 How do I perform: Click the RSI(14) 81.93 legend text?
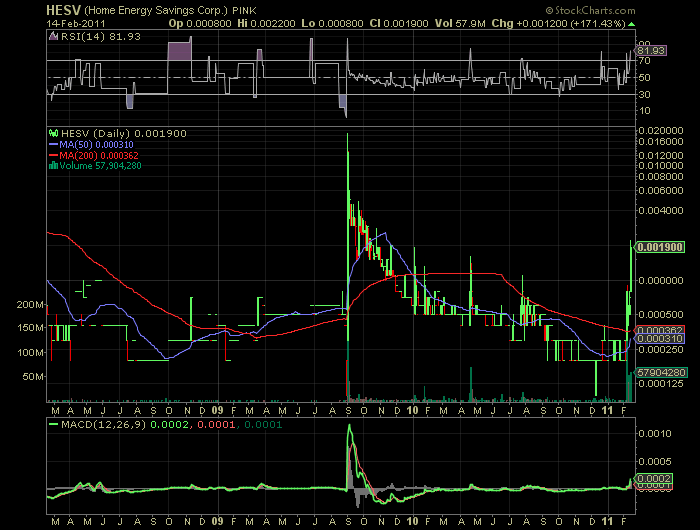pos(101,37)
